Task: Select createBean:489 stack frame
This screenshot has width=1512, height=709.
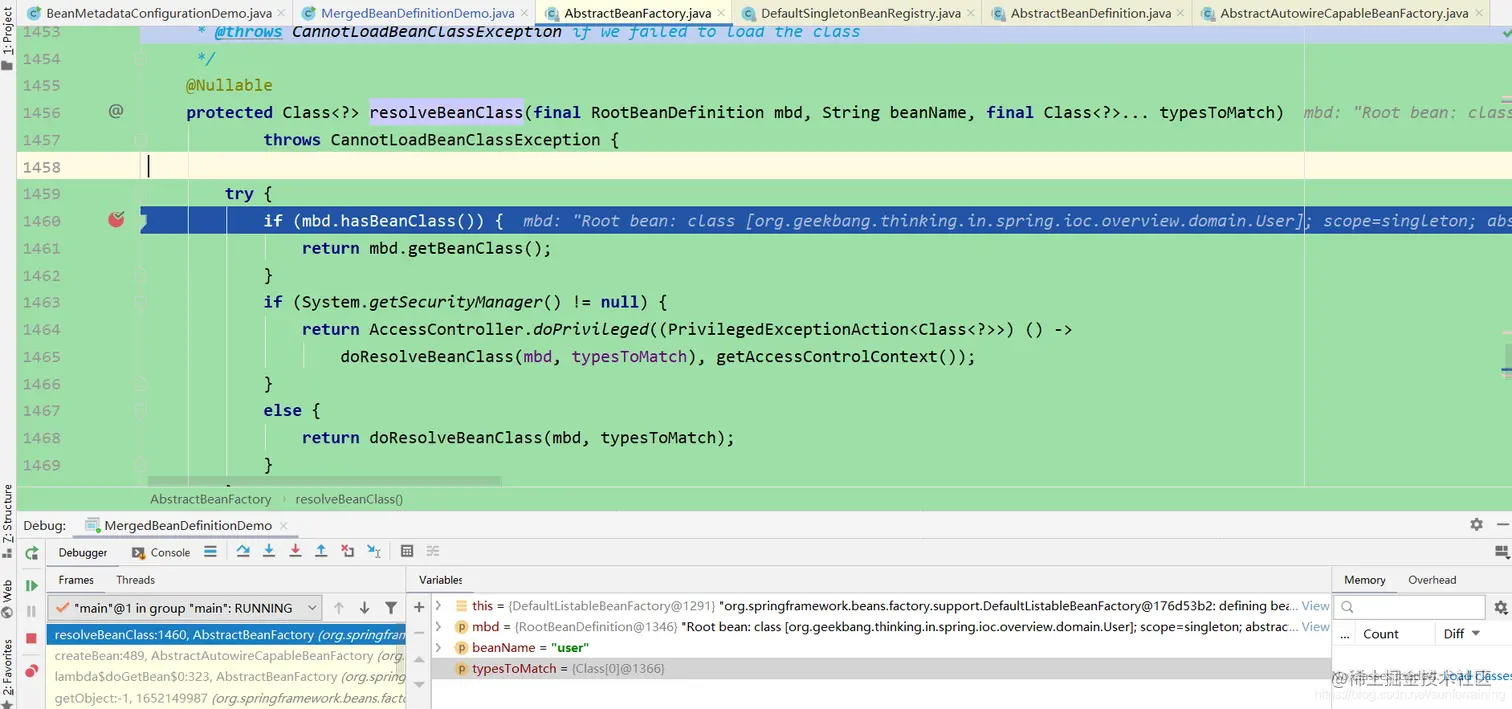Action: (226, 656)
